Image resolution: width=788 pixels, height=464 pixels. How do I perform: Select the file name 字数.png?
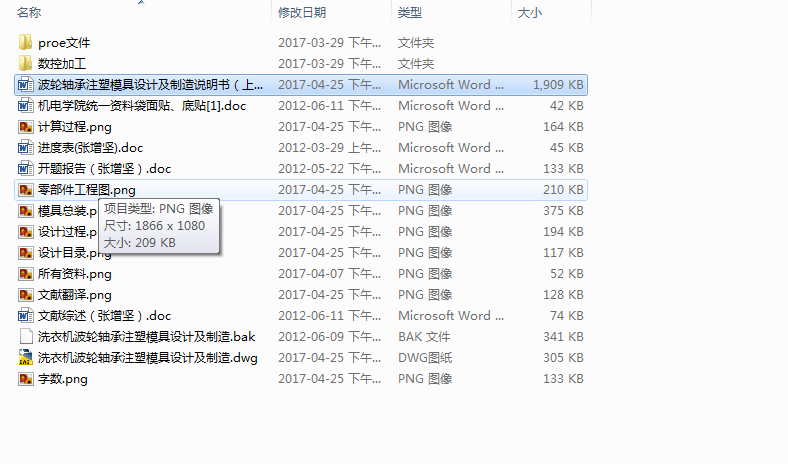click(63, 379)
